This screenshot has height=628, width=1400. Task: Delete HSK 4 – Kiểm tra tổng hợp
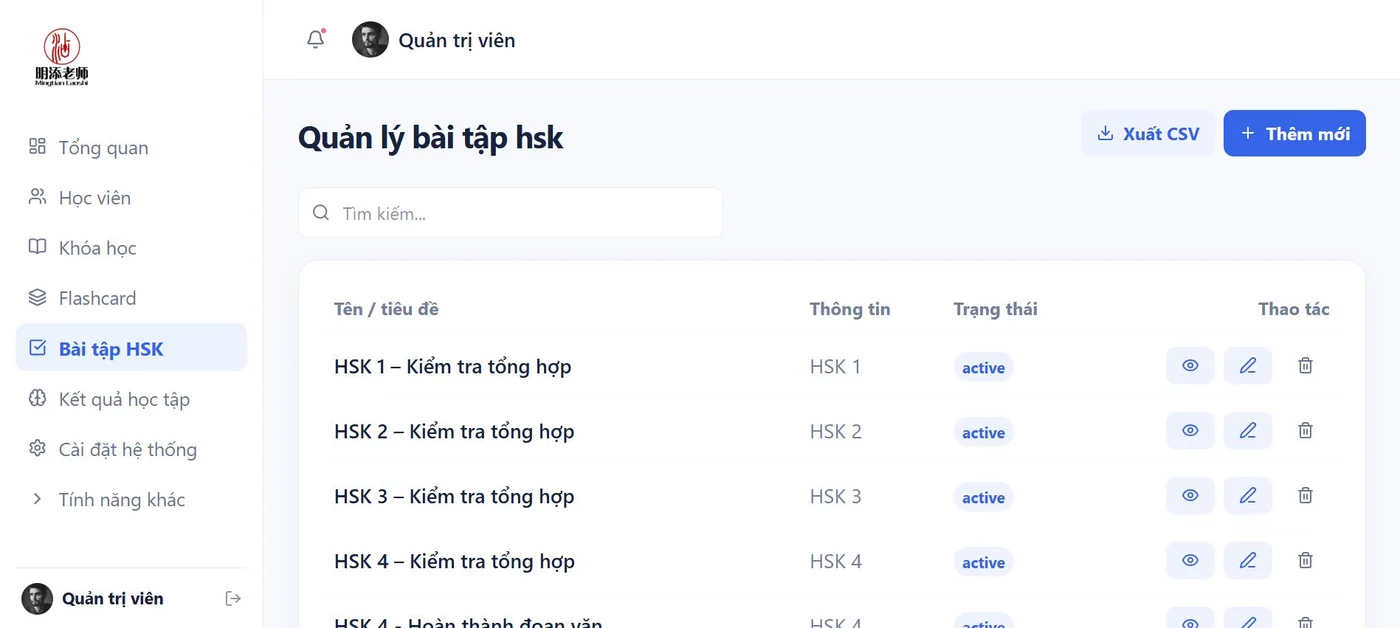(x=1305, y=561)
